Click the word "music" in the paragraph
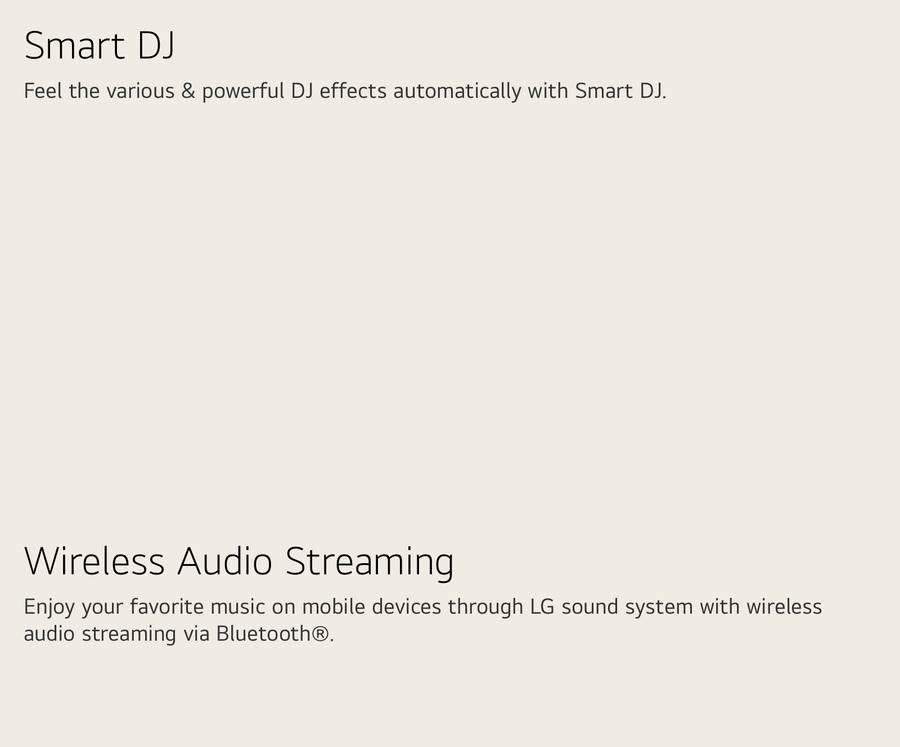The image size is (900, 747). pos(237,607)
